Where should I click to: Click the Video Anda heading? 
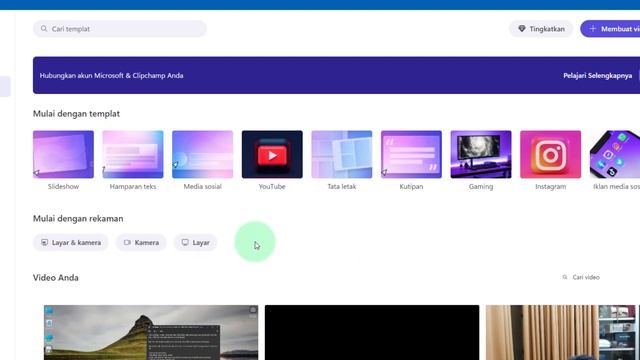point(56,278)
